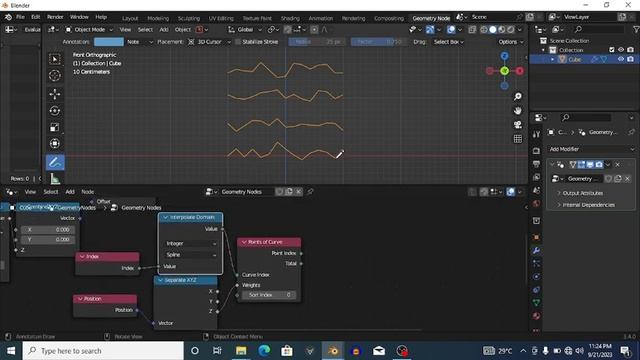Open the Modifiers wrench properties tab
The height and width of the screenshot is (360, 640).
tap(536, 250)
